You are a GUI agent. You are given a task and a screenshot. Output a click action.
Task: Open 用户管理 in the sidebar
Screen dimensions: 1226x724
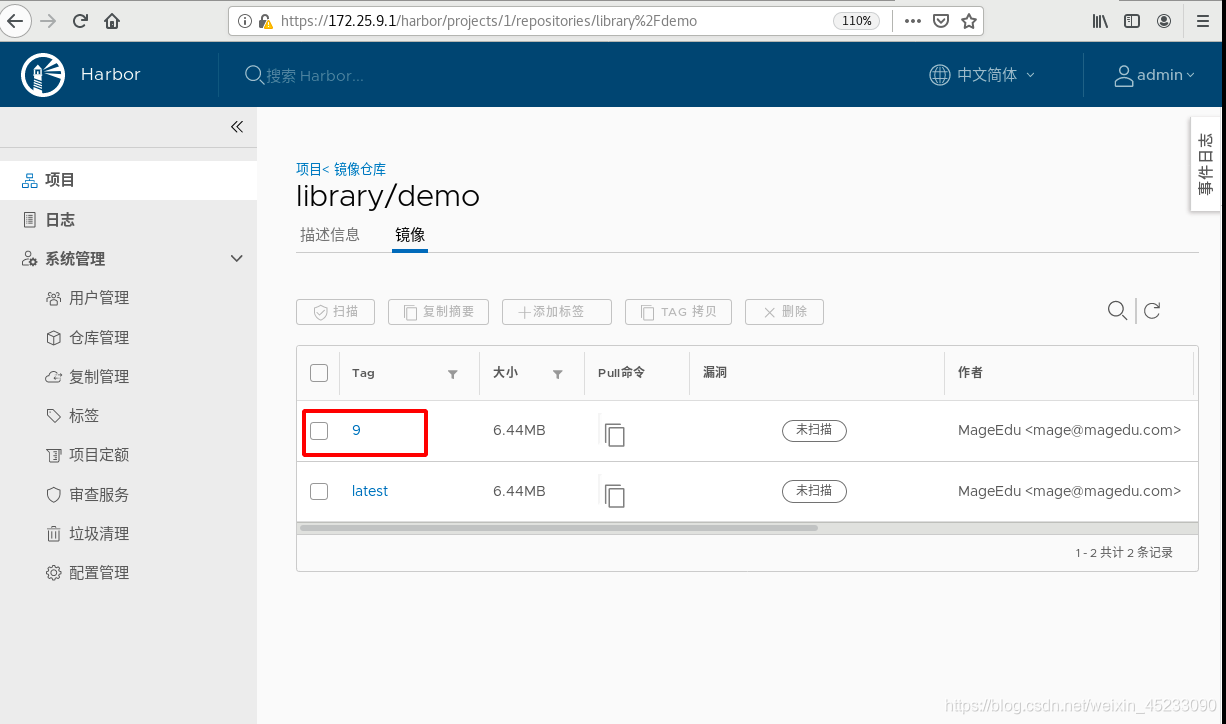click(x=99, y=298)
